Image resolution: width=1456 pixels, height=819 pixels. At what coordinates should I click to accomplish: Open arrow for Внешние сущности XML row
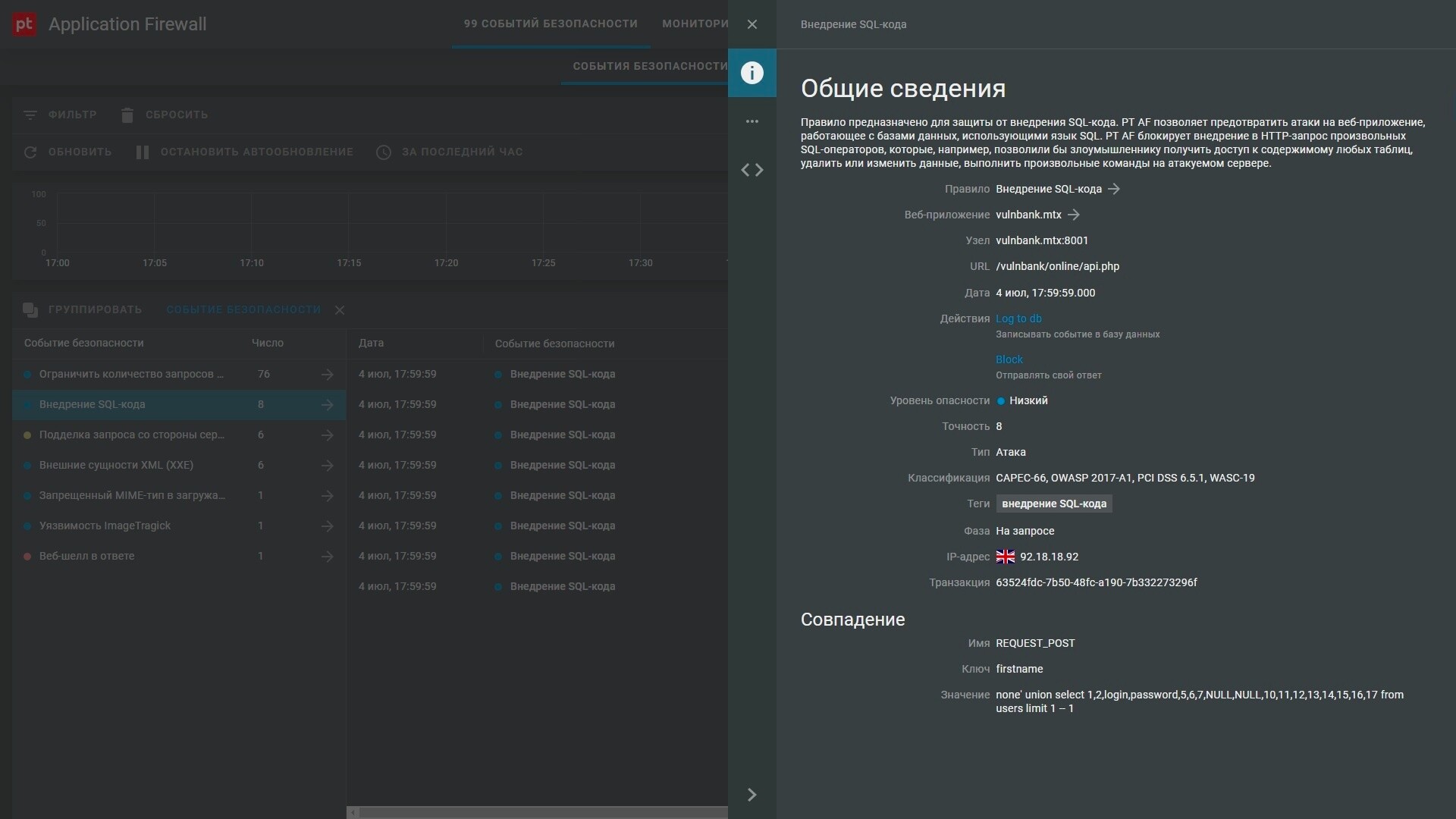tap(327, 466)
